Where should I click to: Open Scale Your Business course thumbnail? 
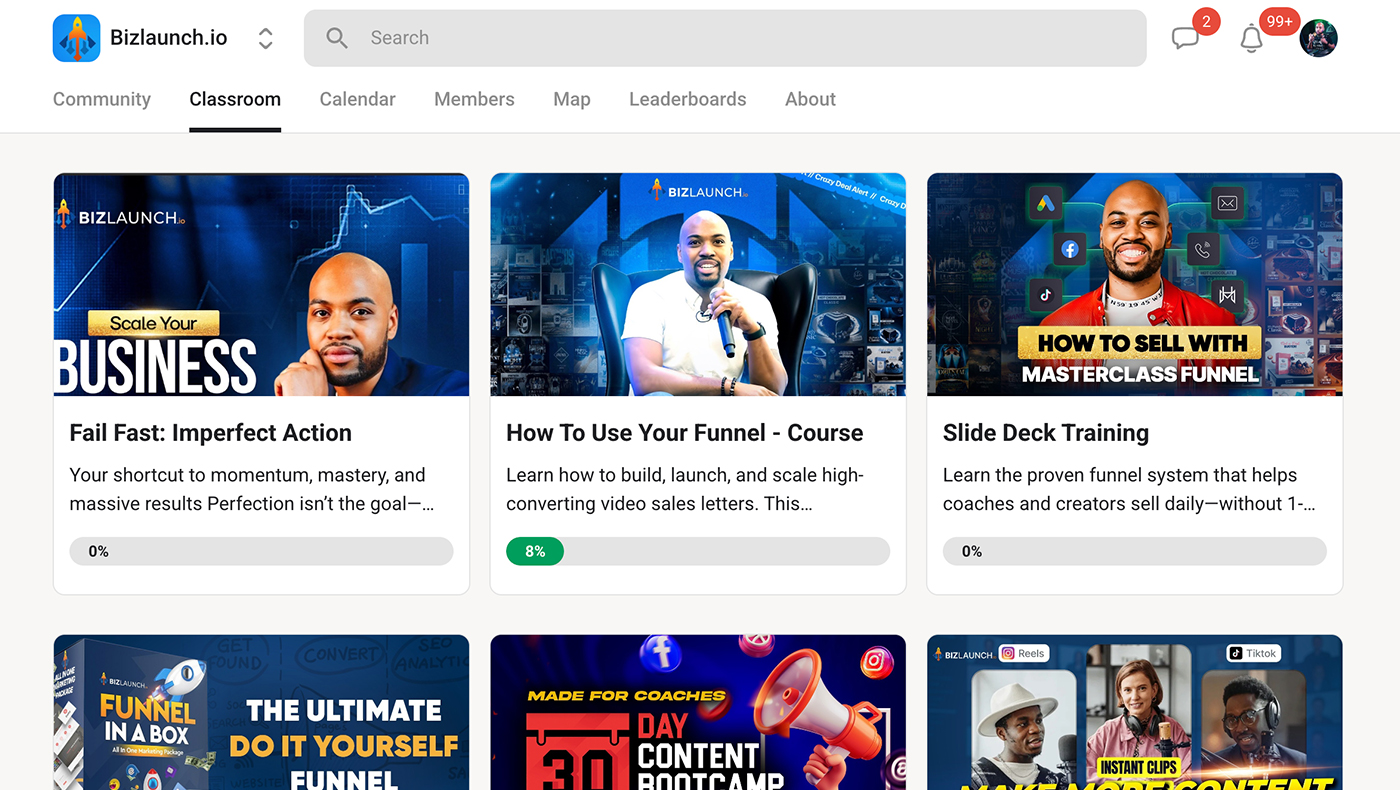[261, 285]
